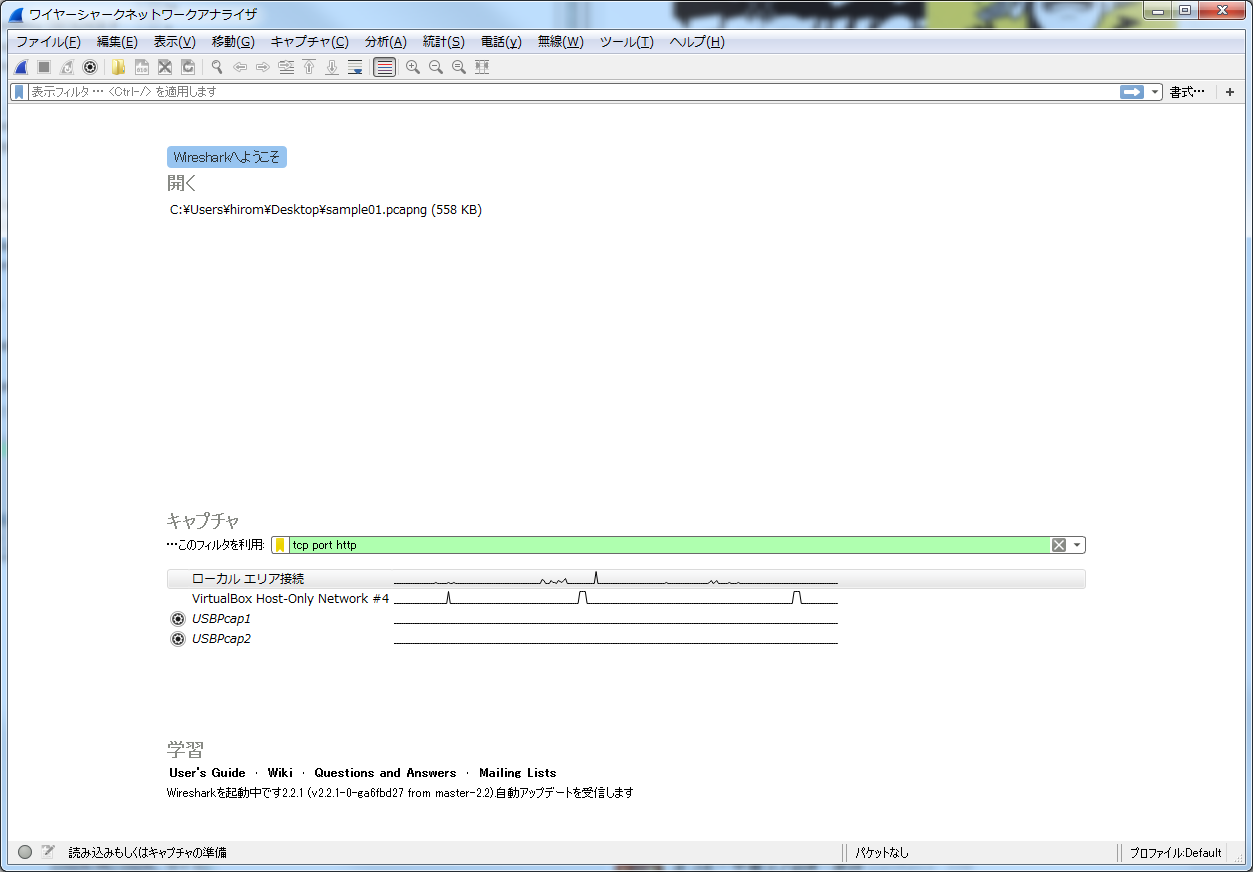Open capture file properties from status bar
Viewport: 1253px width, 872px height.
[x=47, y=853]
